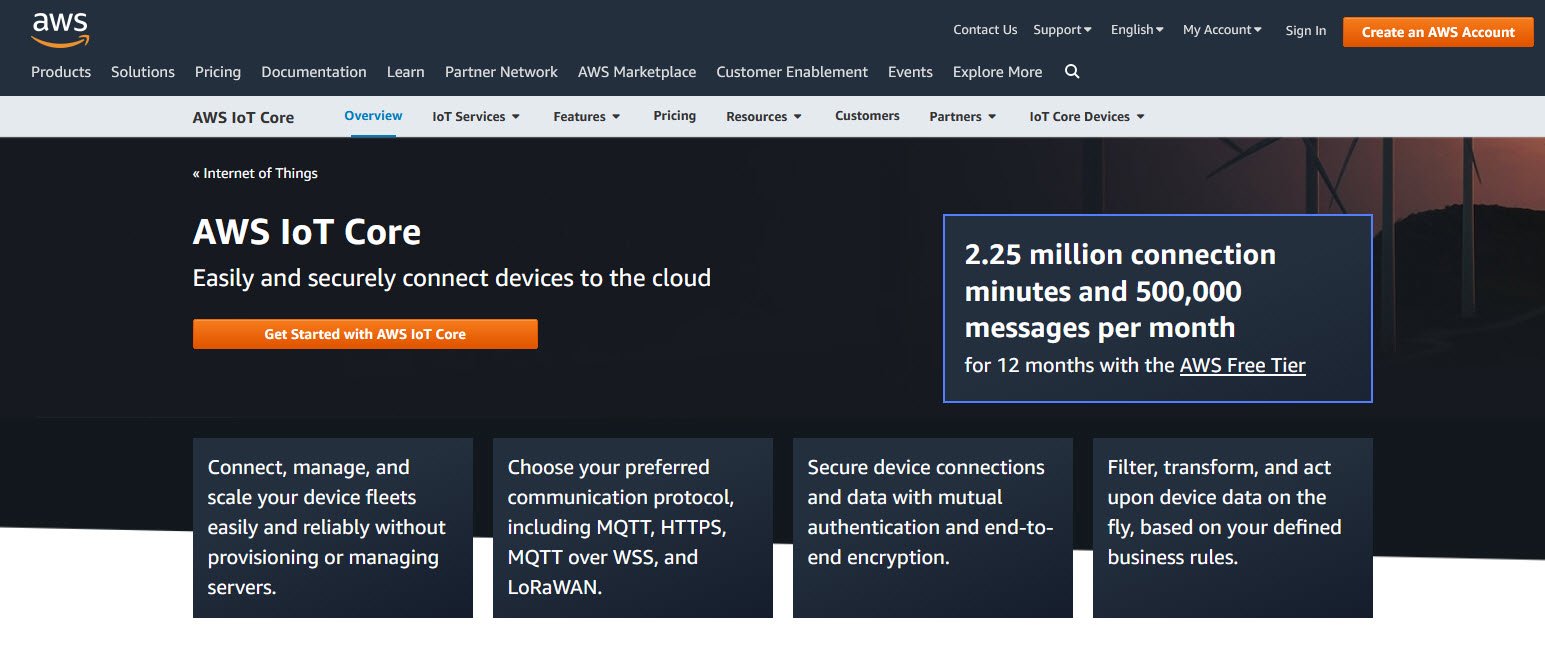The width and height of the screenshot is (1545, 645).
Task: Open Customer Enablement menu
Action: pyautogui.click(x=792, y=72)
